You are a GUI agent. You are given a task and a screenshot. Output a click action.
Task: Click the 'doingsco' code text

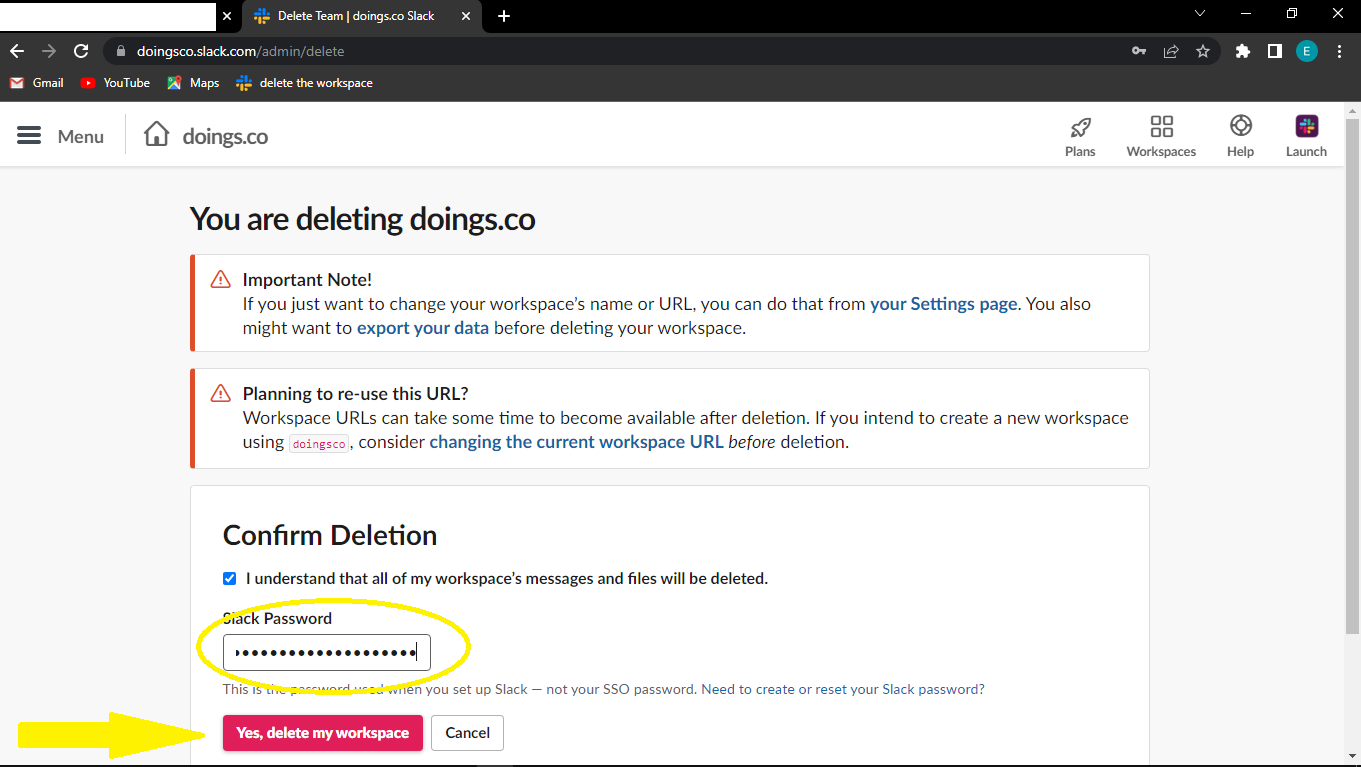point(319,443)
